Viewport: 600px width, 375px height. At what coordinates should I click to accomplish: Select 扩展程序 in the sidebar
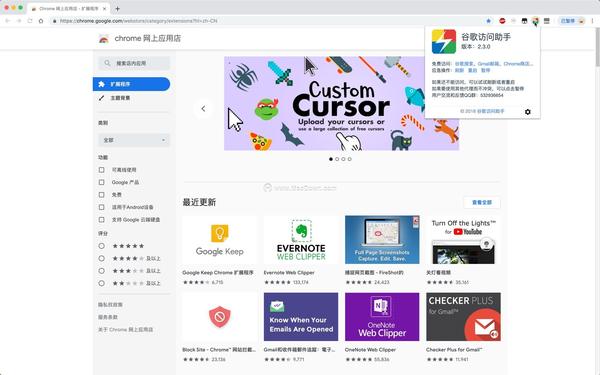(131, 84)
